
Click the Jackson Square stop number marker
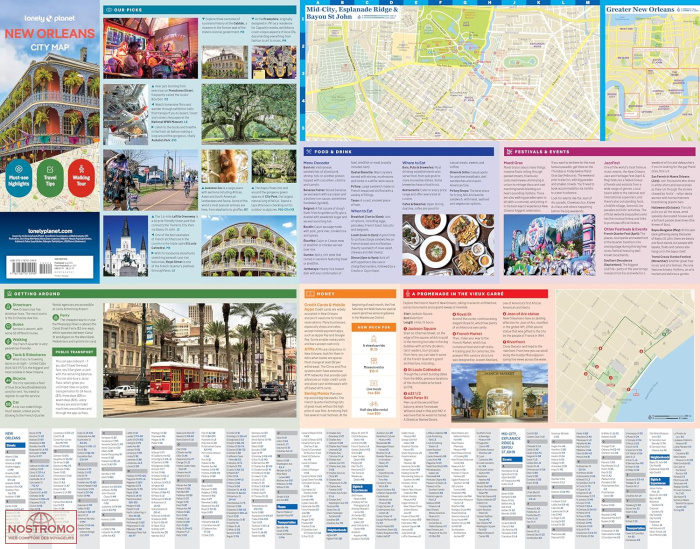click(x=405, y=329)
